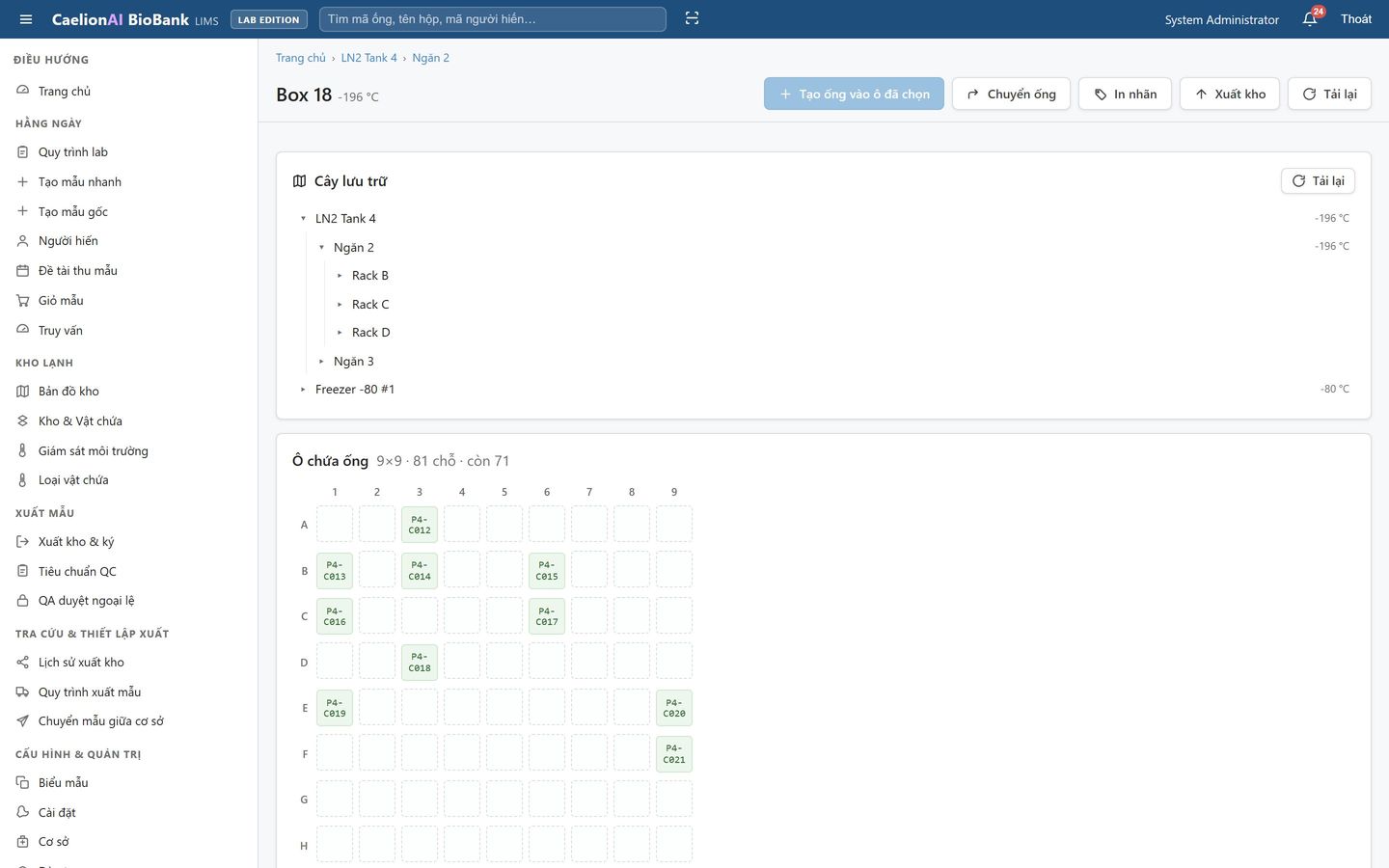Click the Bản đồ kho map icon
This screenshot has height=868, width=1389.
point(23,392)
